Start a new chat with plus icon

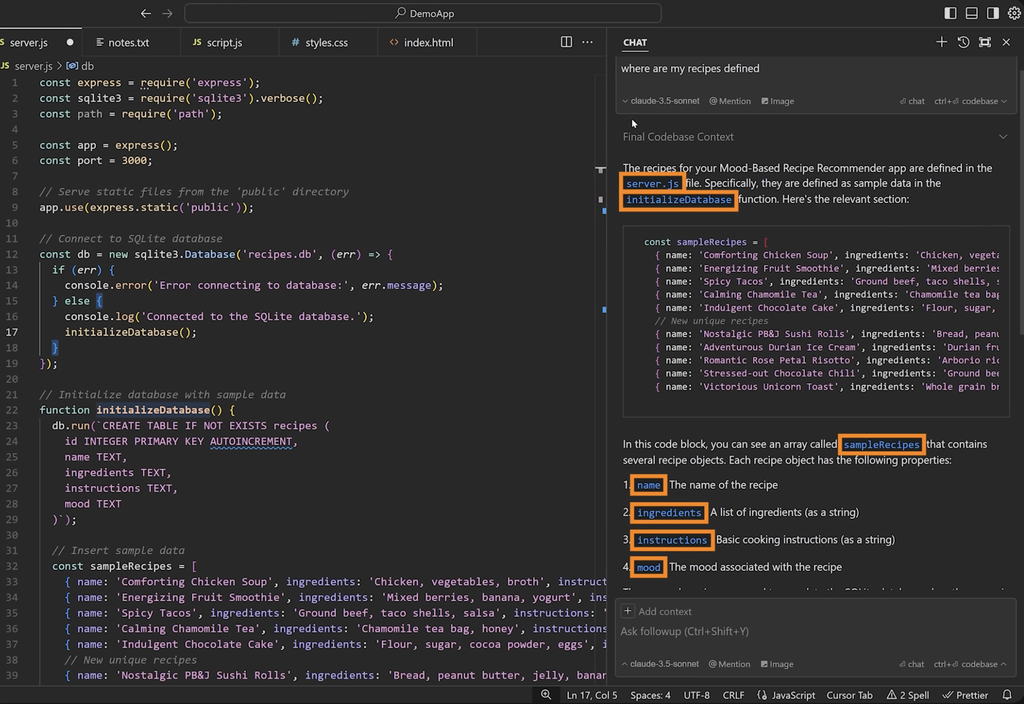pos(941,42)
